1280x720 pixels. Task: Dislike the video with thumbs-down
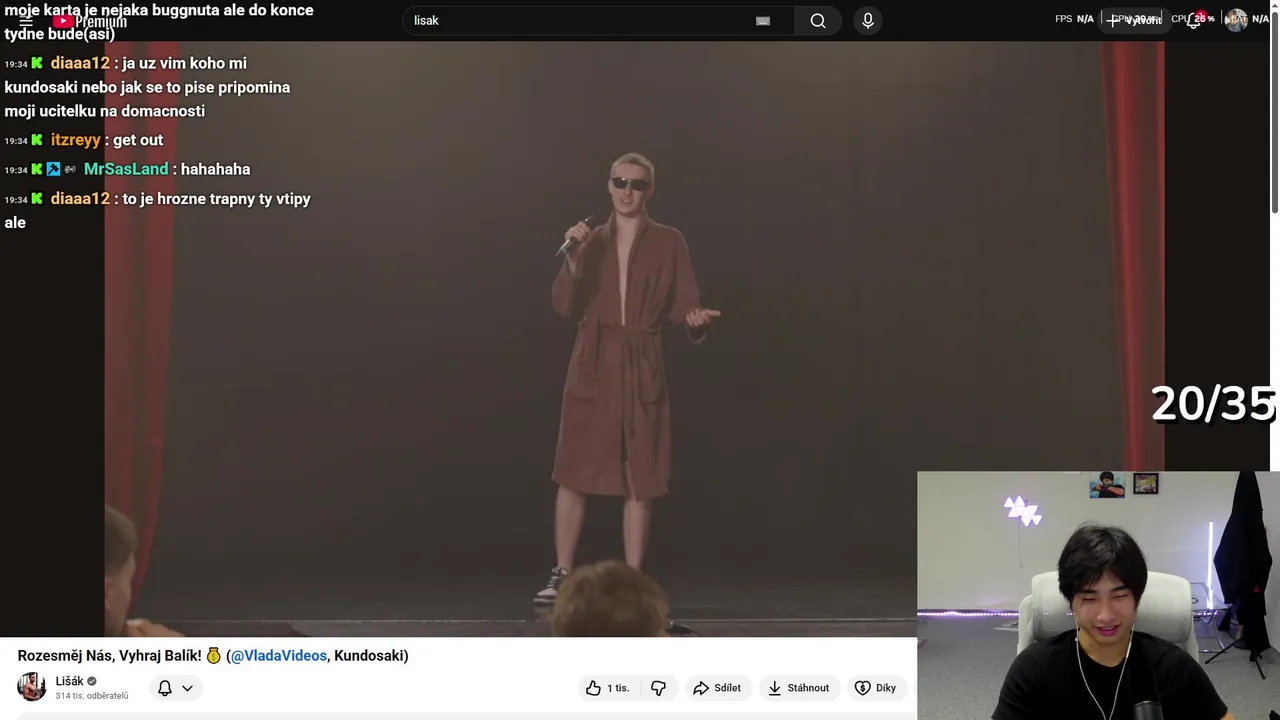[x=658, y=688]
